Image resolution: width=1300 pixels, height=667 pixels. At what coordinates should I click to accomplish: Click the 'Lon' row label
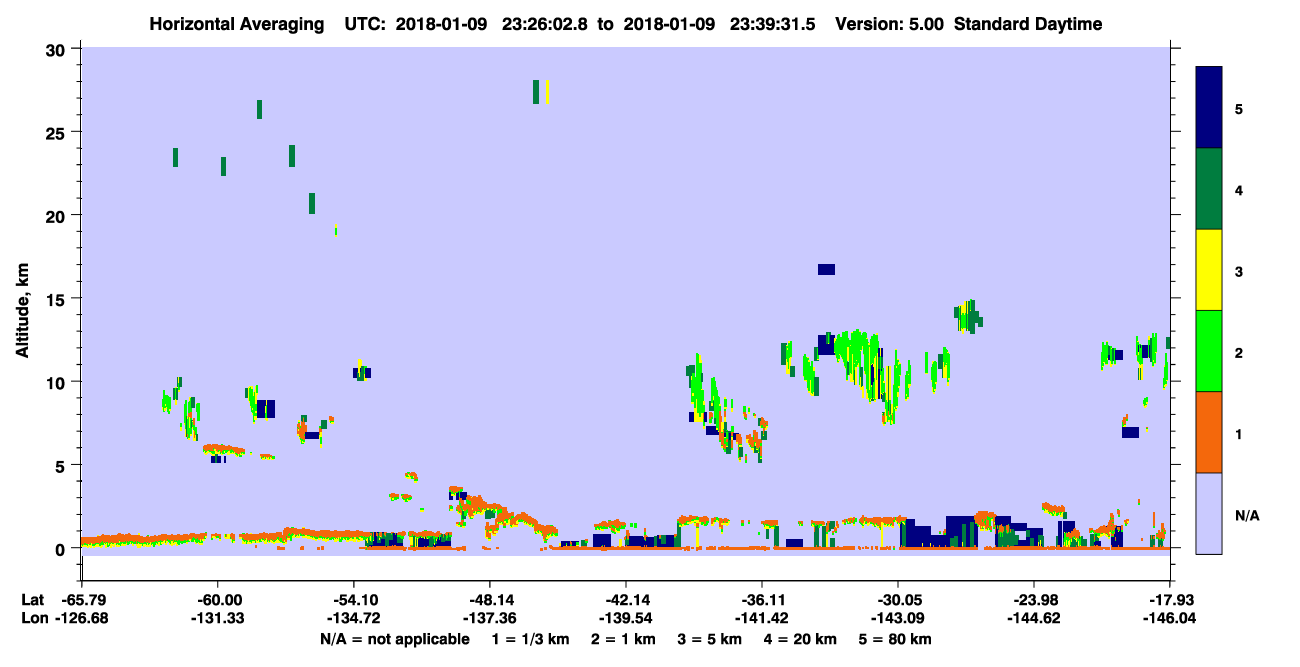pyautogui.click(x=33, y=618)
